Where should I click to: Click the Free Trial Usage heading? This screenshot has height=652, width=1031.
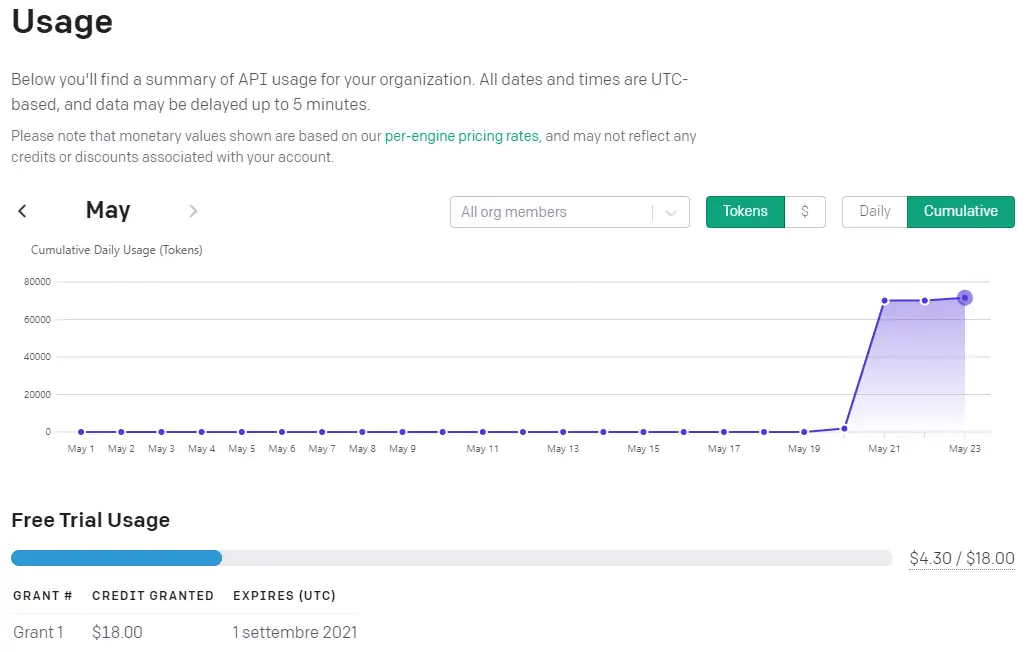pyautogui.click(x=90, y=520)
